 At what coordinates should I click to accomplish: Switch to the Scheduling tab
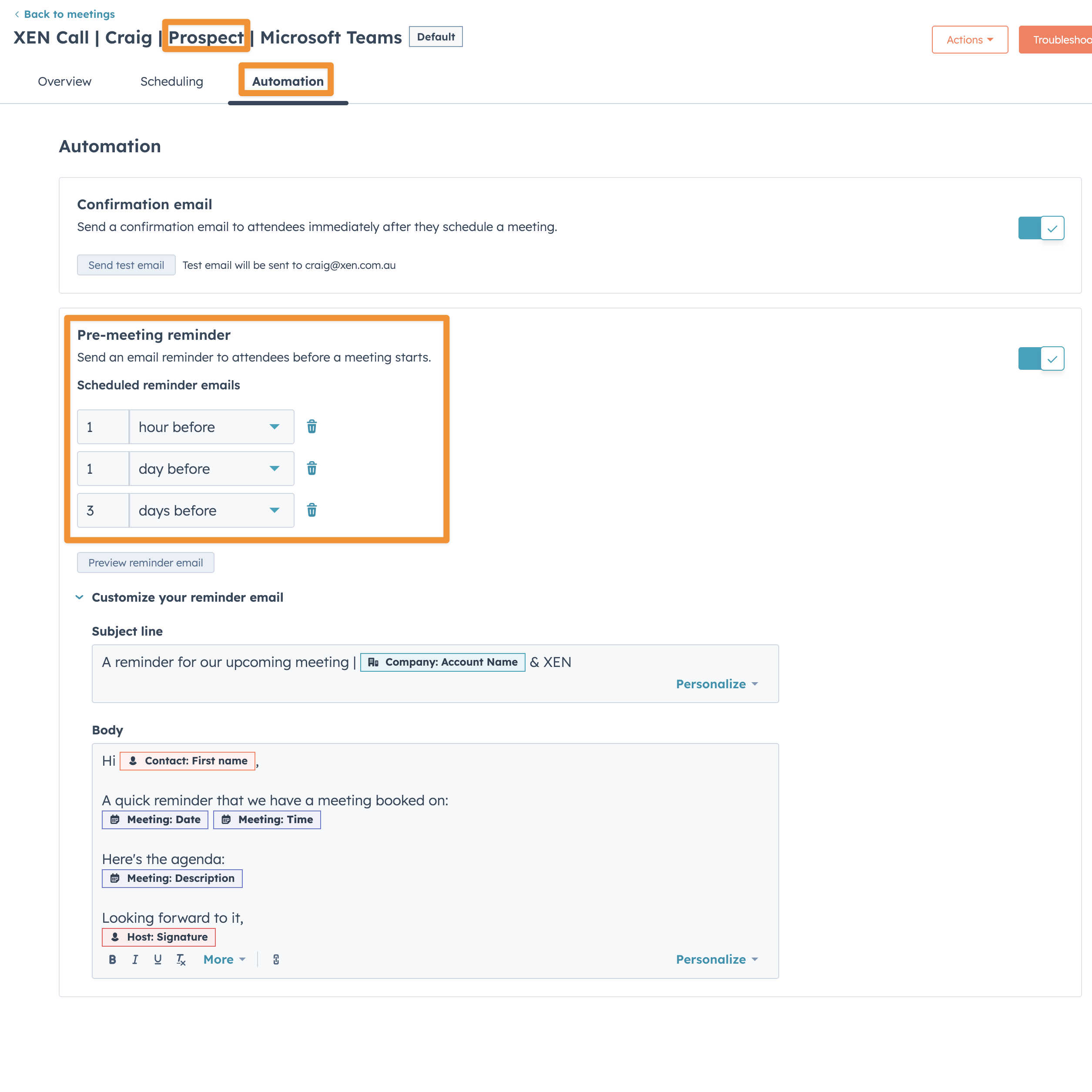[x=171, y=81]
